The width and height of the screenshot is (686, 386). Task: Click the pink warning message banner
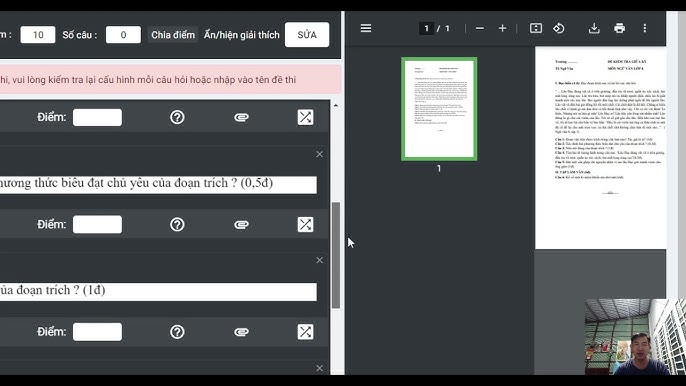tap(170, 80)
